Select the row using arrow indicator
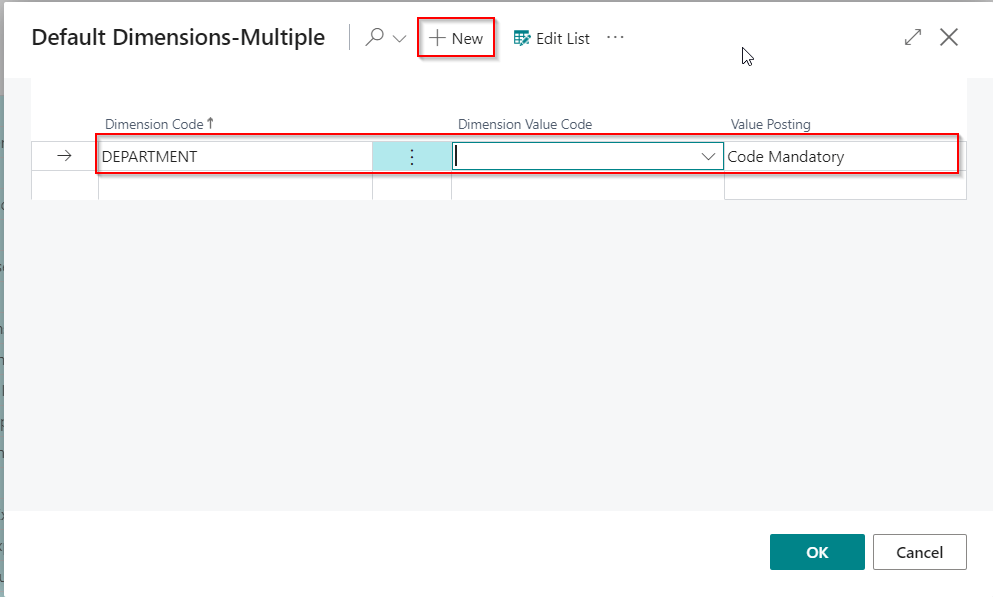 tap(64, 156)
